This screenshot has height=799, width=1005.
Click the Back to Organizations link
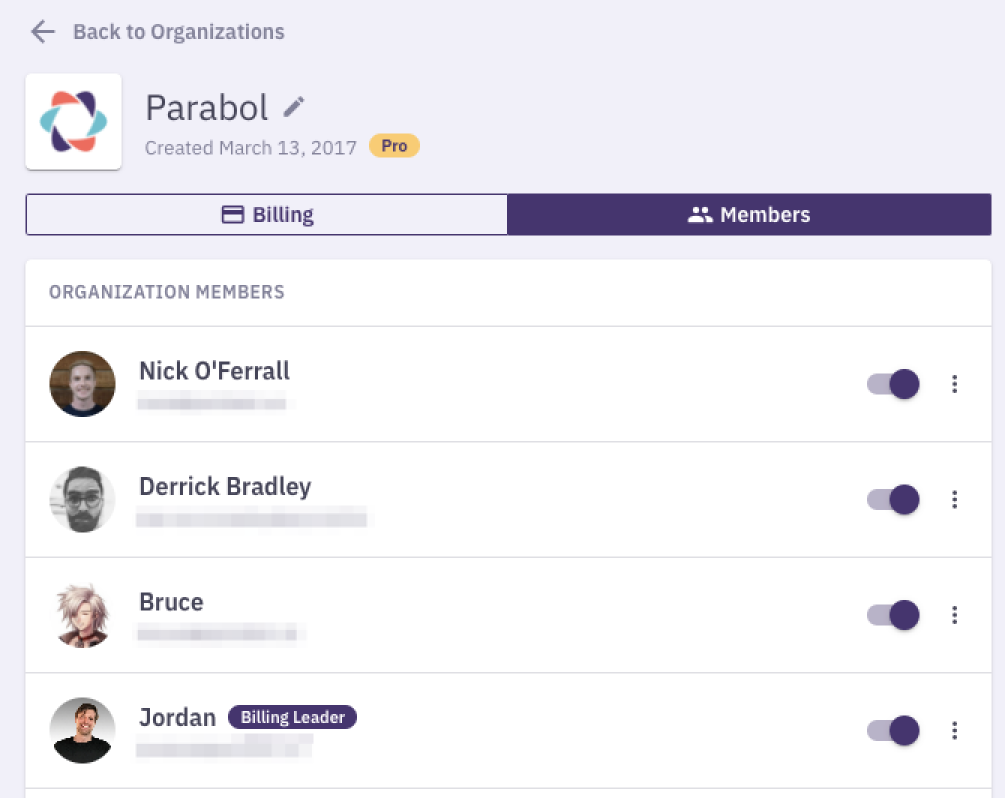[x=179, y=32]
